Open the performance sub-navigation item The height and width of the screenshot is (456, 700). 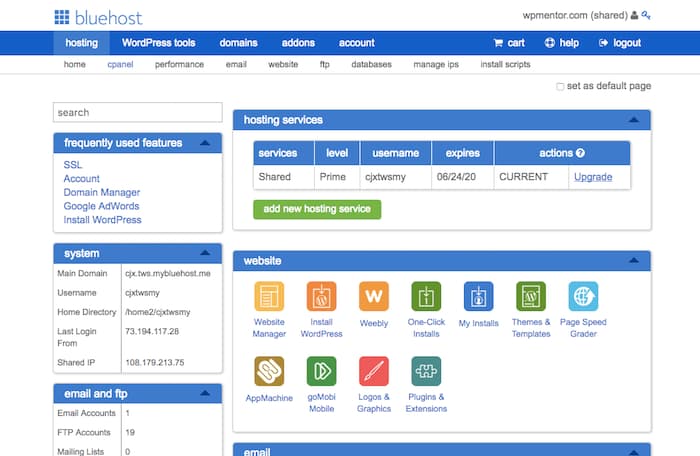[179, 64]
